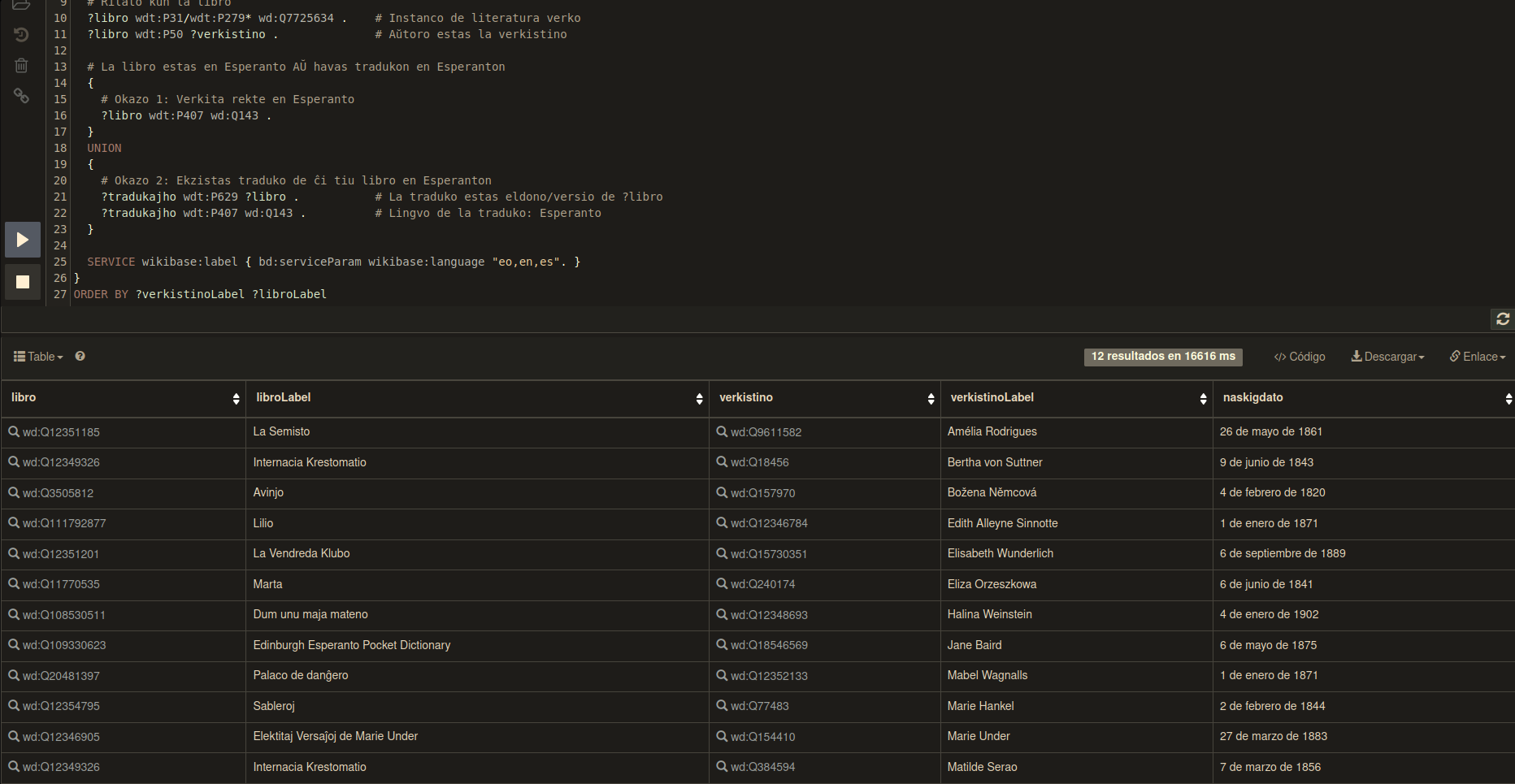Explore item wd:Q20481397 with magnifier icon
Viewport: 1515px width, 784px height.
click(14, 675)
